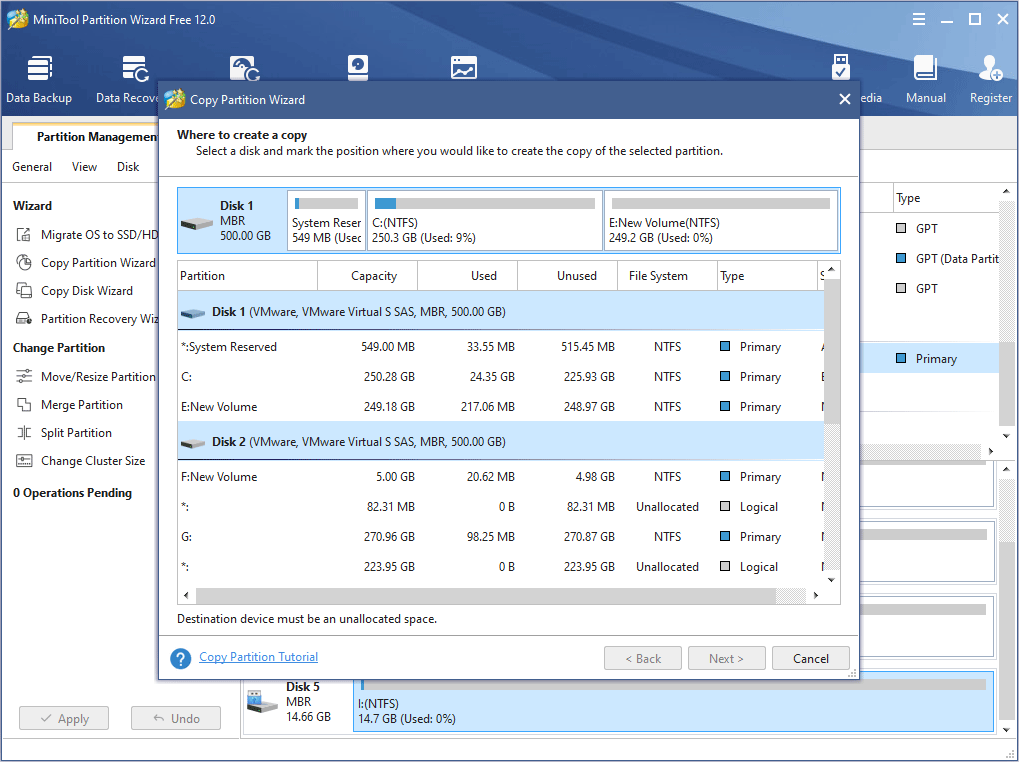Viewport: 1019px width, 762px height.
Task: Cancel the Copy Partition Wizard
Action: [810, 658]
